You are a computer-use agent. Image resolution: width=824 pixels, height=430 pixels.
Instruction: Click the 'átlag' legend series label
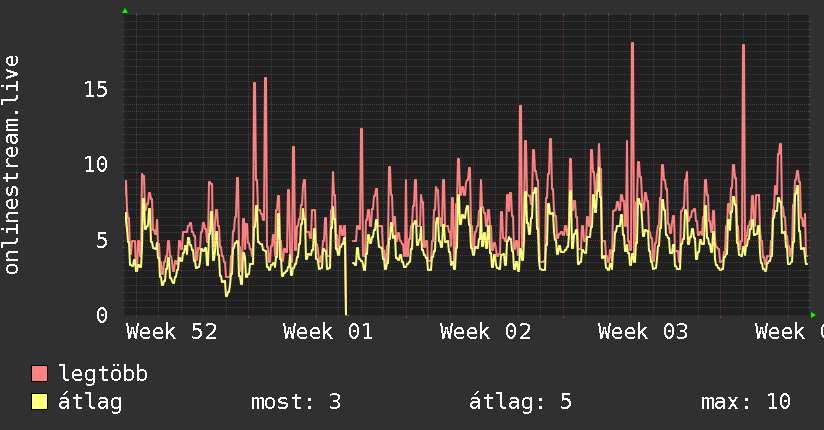point(90,402)
